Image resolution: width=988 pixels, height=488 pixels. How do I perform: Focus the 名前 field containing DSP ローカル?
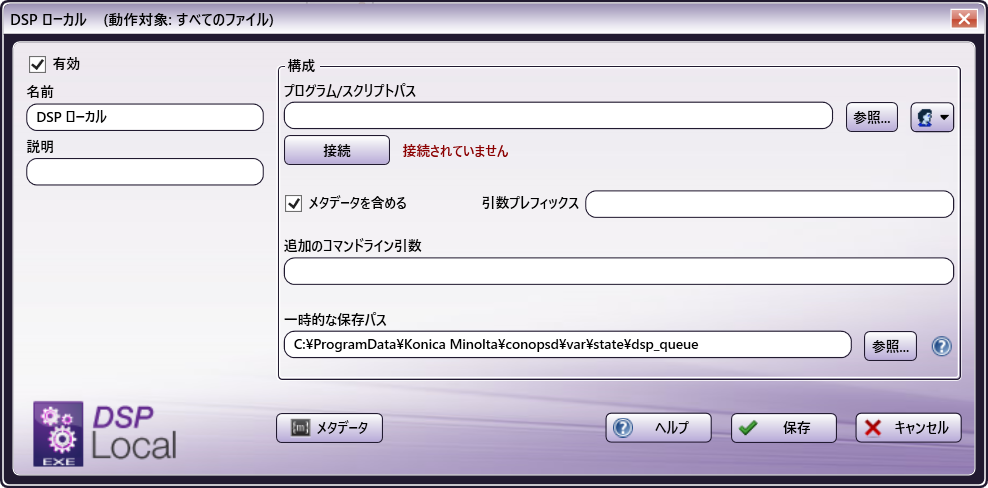click(x=145, y=117)
